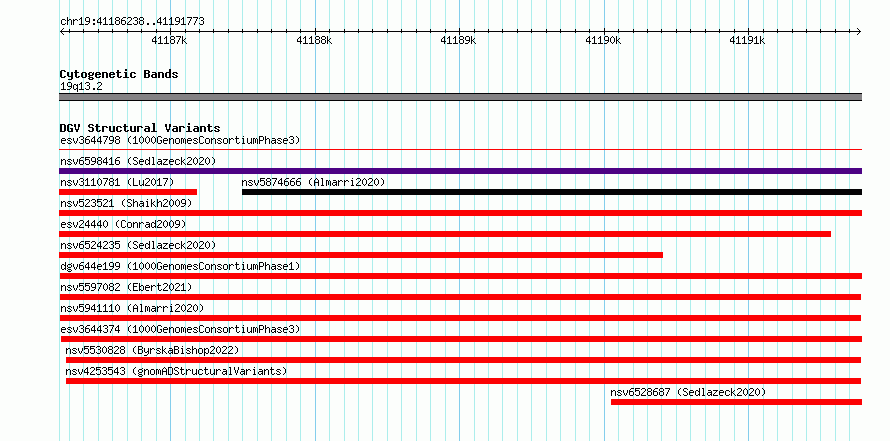Click the 41187k ruler tick label
890x441 pixels.
(170, 40)
